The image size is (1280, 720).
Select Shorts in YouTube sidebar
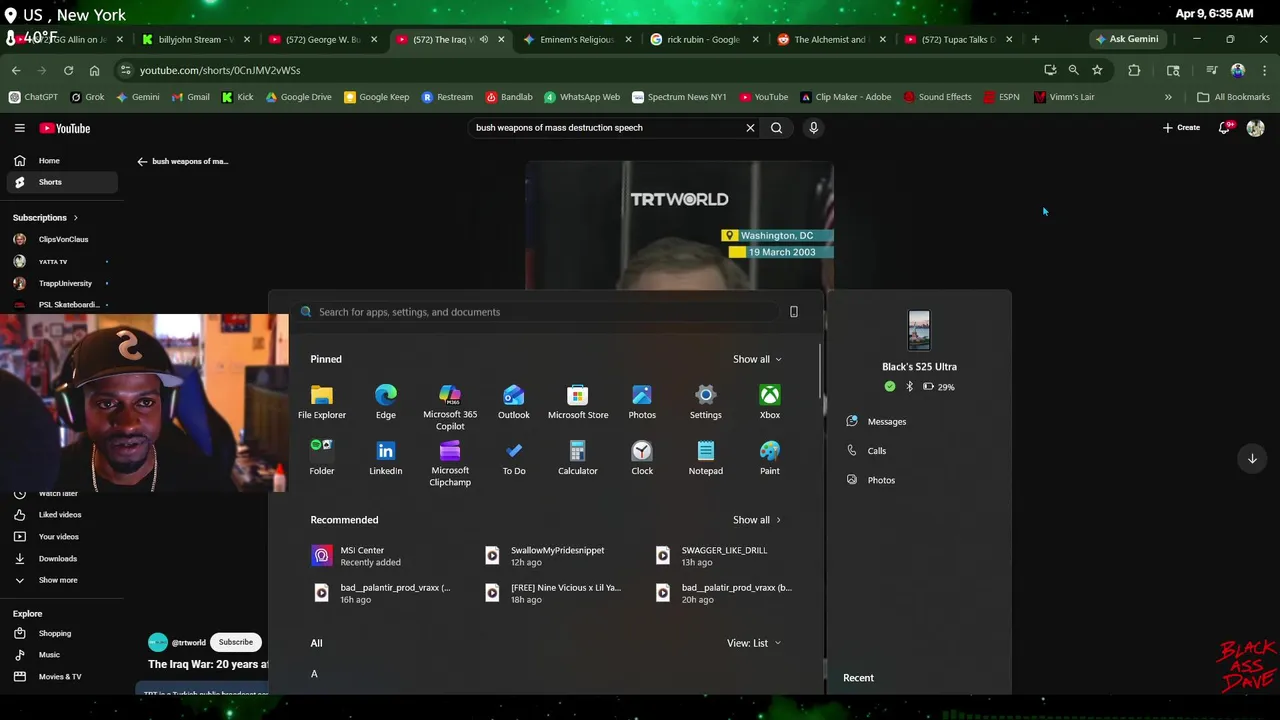(62, 182)
